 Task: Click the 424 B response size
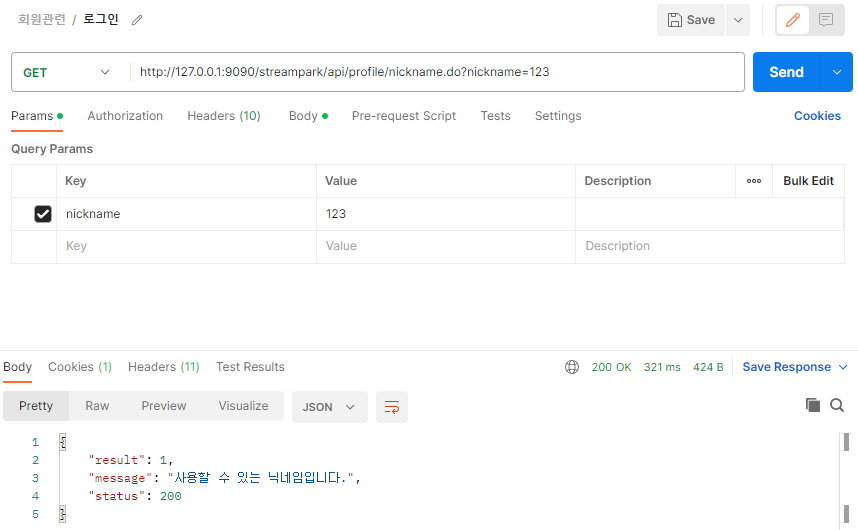pos(708,367)
